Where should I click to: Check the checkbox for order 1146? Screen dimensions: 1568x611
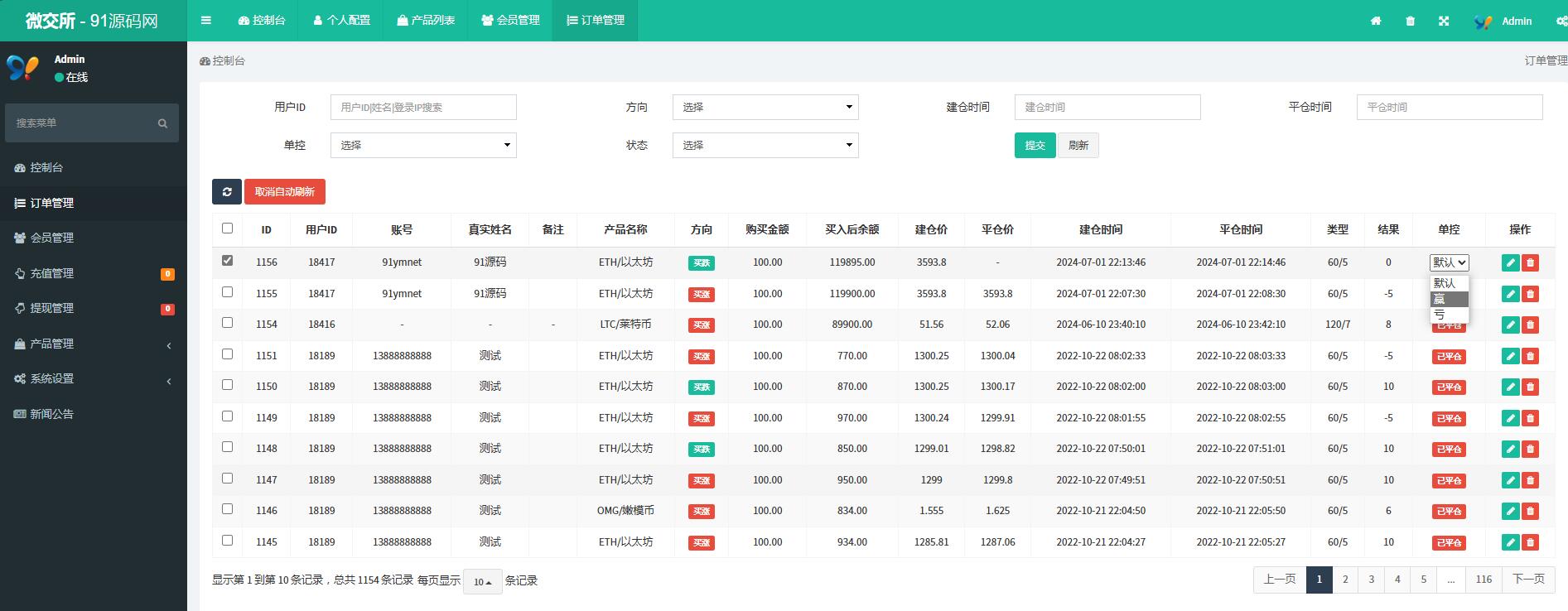tap(228, 508)
